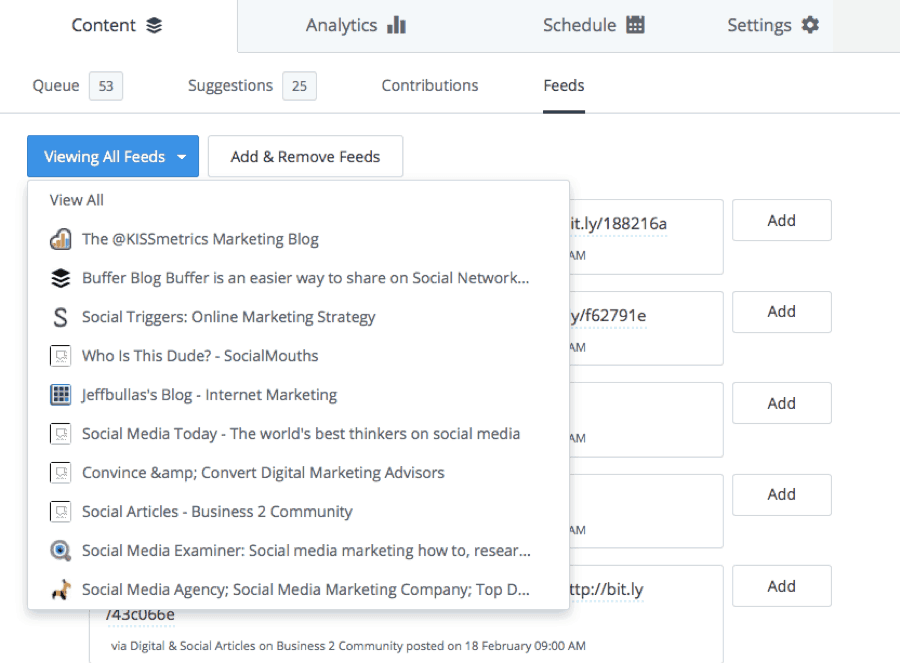900x664 pixels.
Task: Click the Settings gear icon
Action: (810, 25)
